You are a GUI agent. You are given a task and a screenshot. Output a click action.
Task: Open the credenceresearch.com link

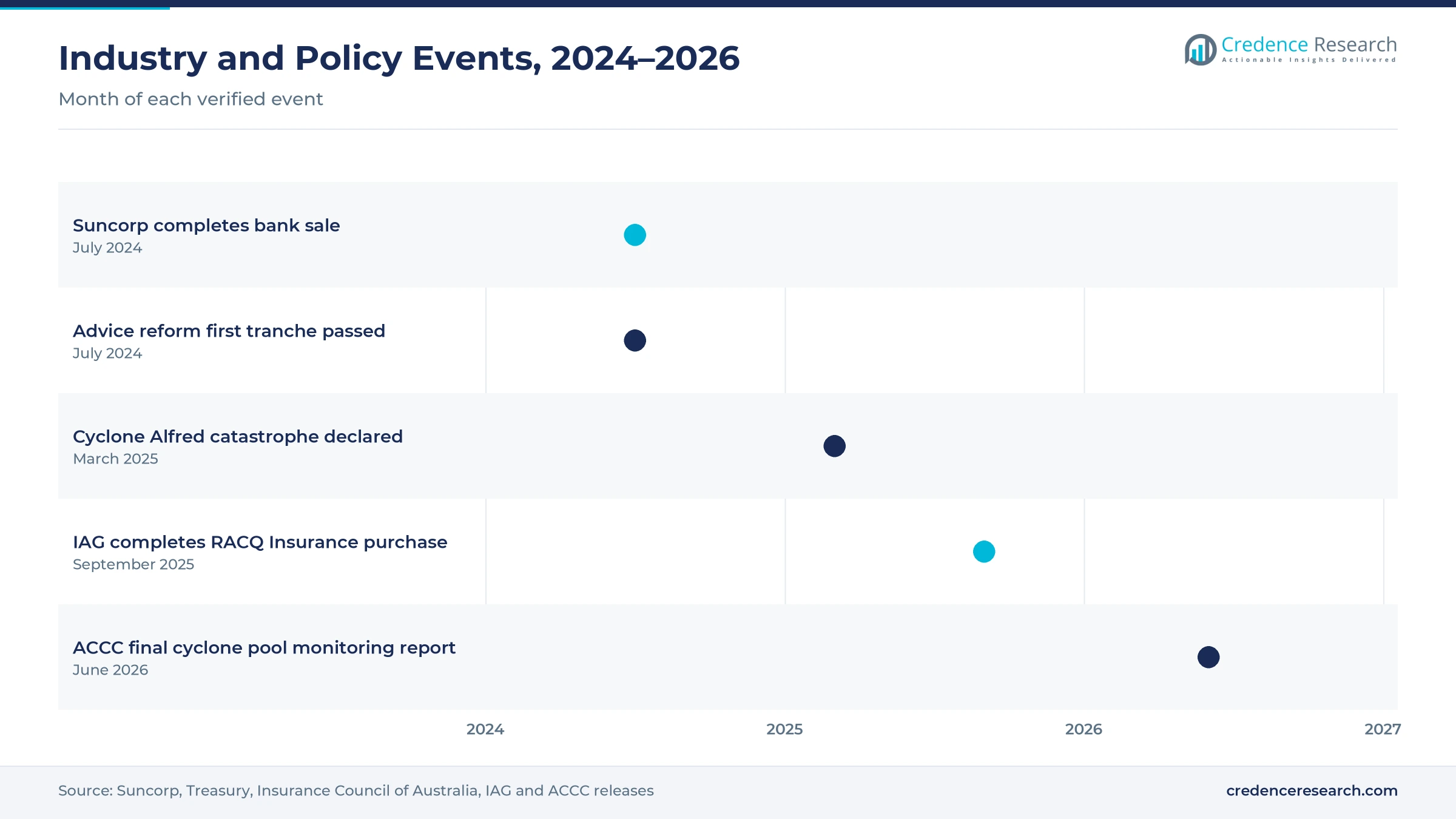[1312, 790]
